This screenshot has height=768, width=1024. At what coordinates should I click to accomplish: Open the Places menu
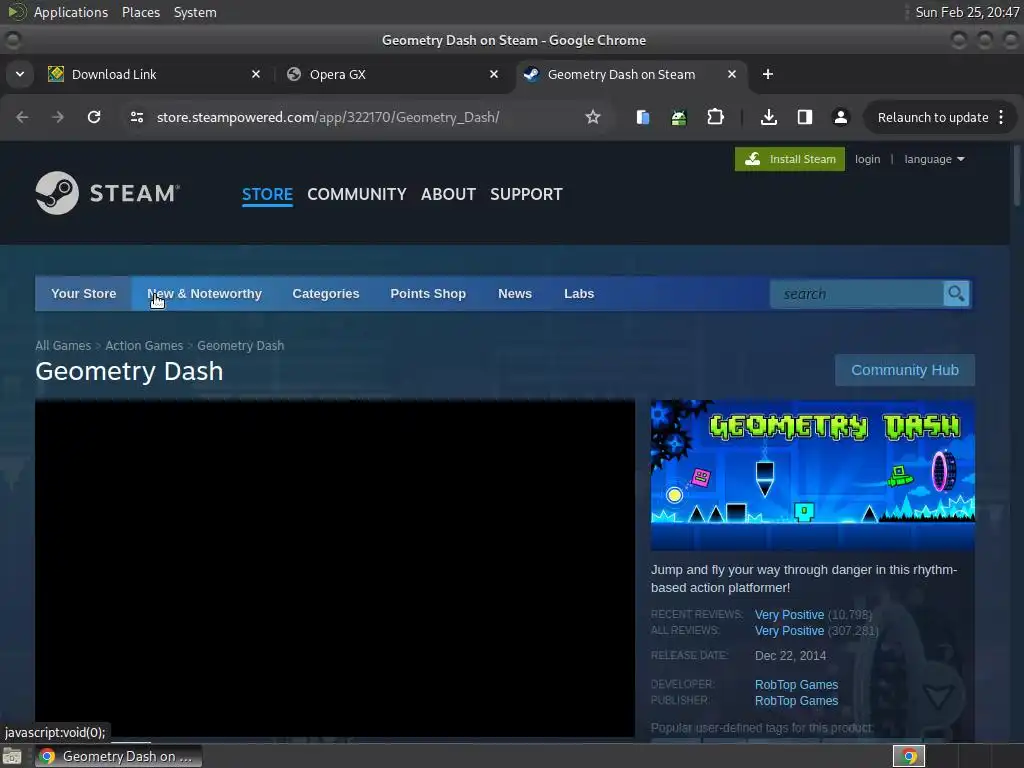click(x=141, y=12)
